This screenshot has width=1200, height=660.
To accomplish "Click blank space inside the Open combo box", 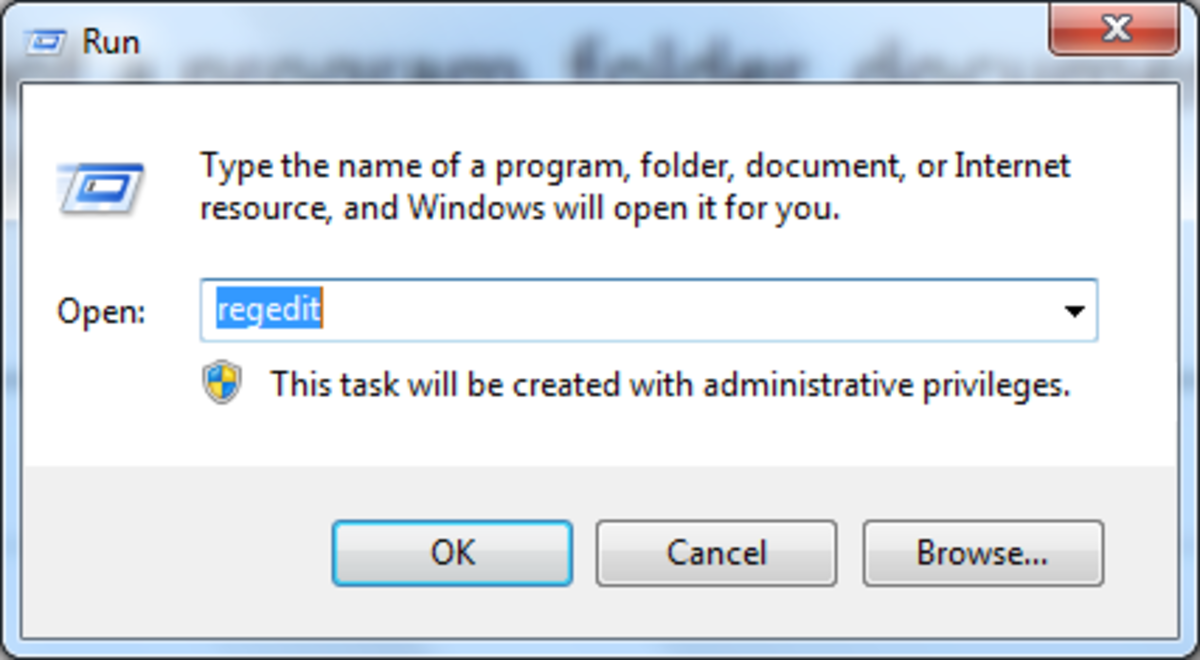I will tap(680, 311).
